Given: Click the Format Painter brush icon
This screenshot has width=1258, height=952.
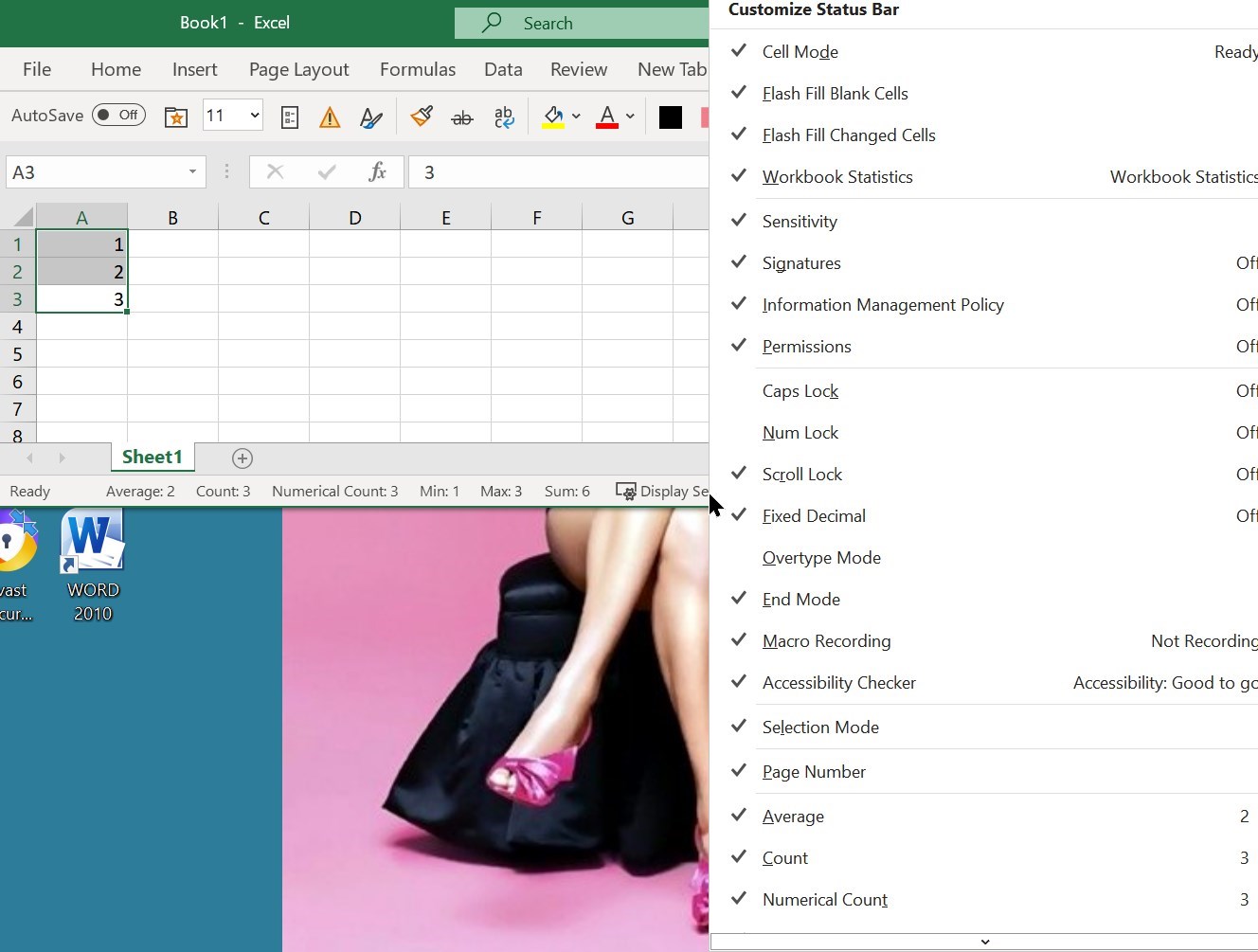Looking at the screenshot, I should click(422, 117).
